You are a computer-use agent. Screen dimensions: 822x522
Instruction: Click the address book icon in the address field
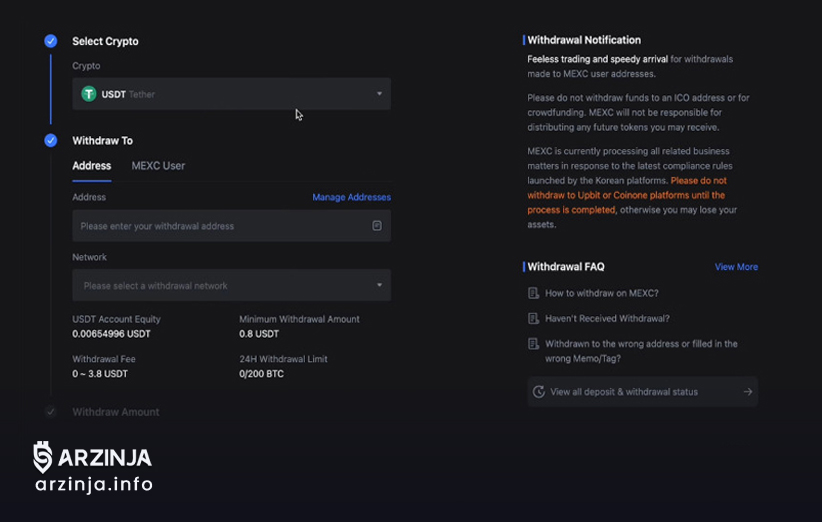[x=377, y=226]
